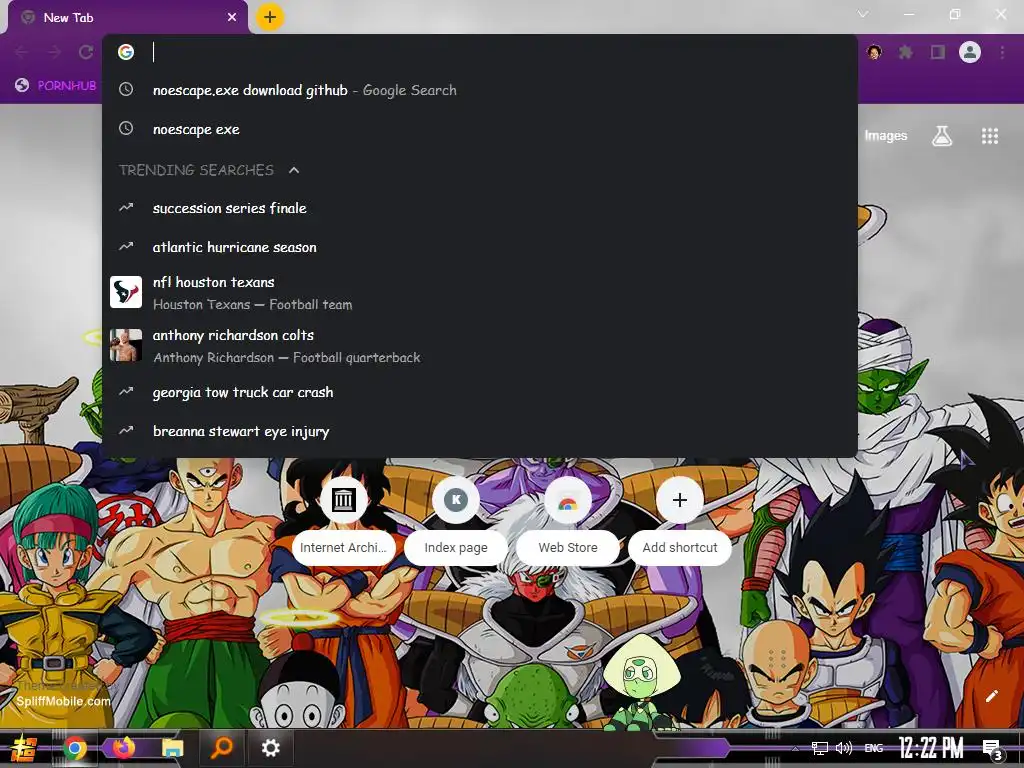
Task: Click the 12:22 PM clock
Action: (x=931, y=747)
